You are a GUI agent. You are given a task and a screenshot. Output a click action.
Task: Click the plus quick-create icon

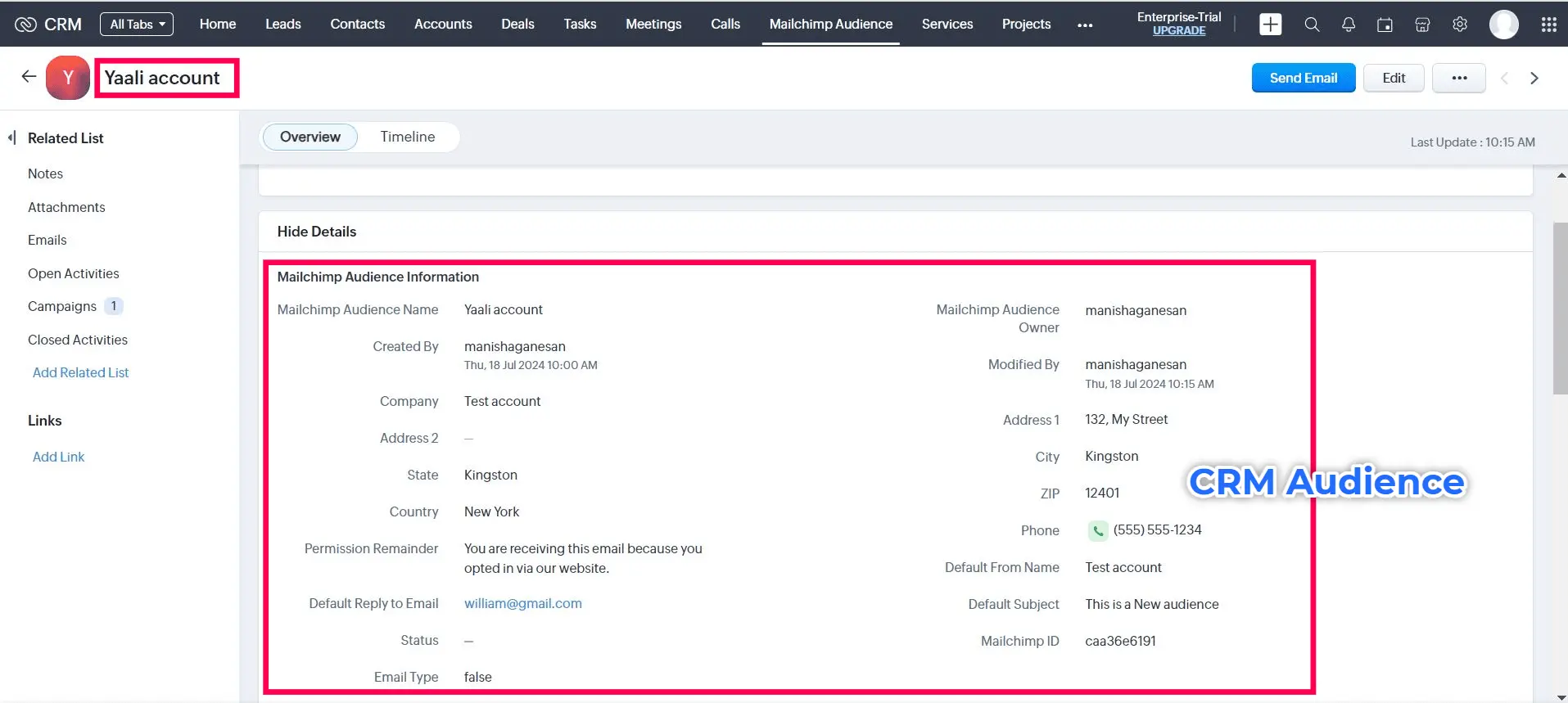1271,25
